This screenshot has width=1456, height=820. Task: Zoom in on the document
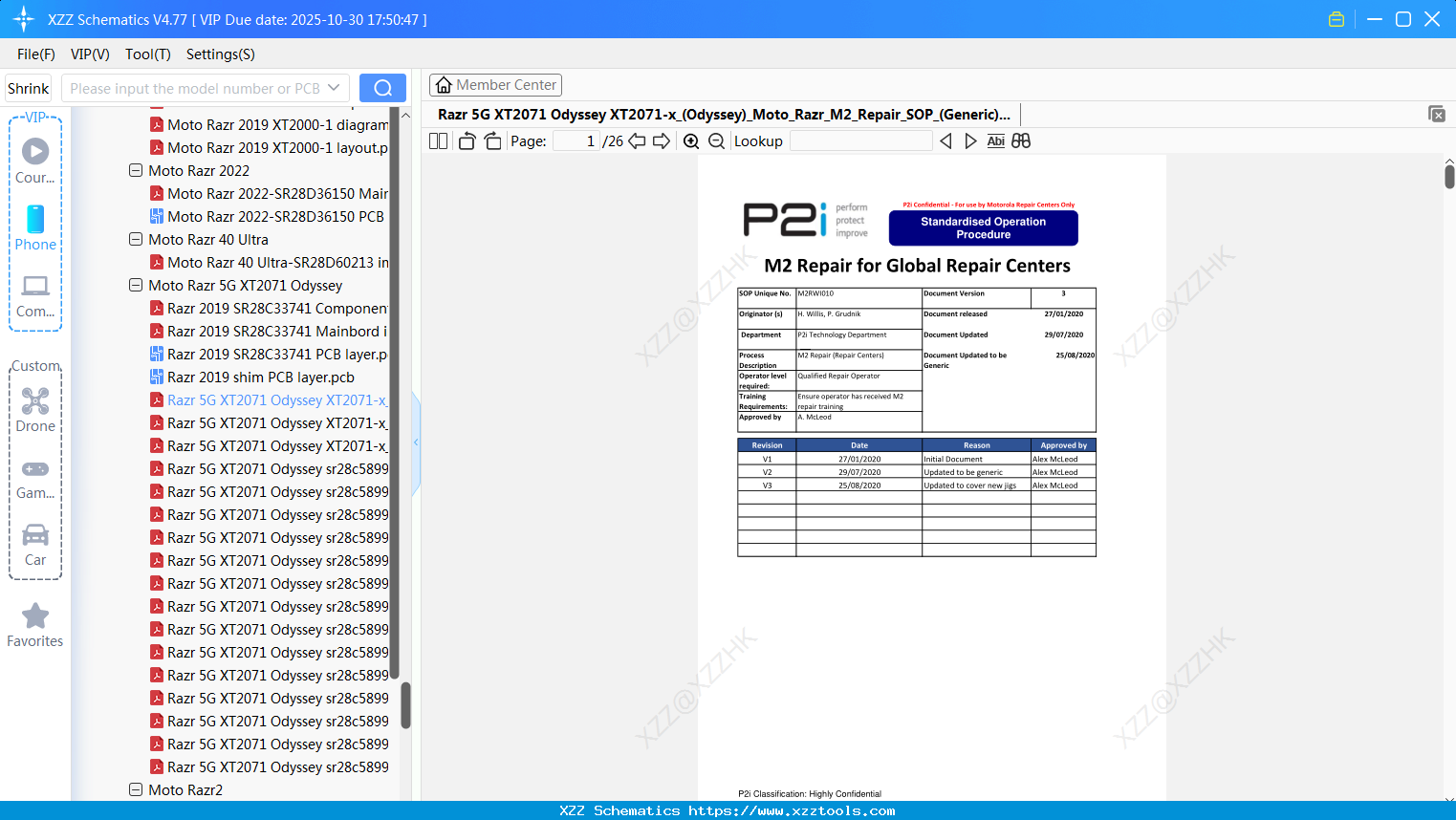pos(691,140)
